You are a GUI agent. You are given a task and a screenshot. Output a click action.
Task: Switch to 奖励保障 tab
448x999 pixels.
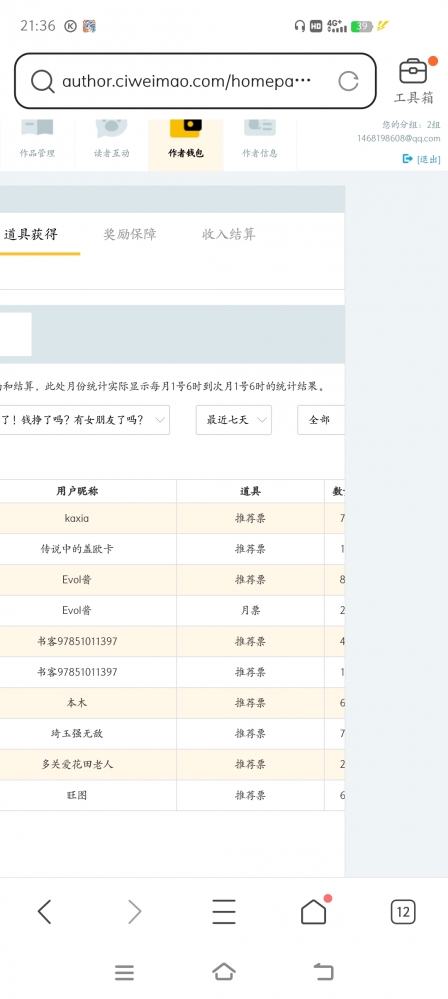(x=130, y=234)
